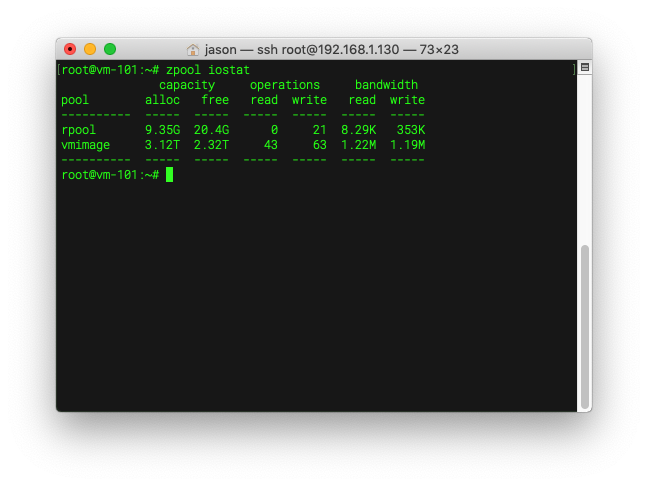648x486 pixels.
Task: Click the red close window button
Action: [x=70, y=49]
